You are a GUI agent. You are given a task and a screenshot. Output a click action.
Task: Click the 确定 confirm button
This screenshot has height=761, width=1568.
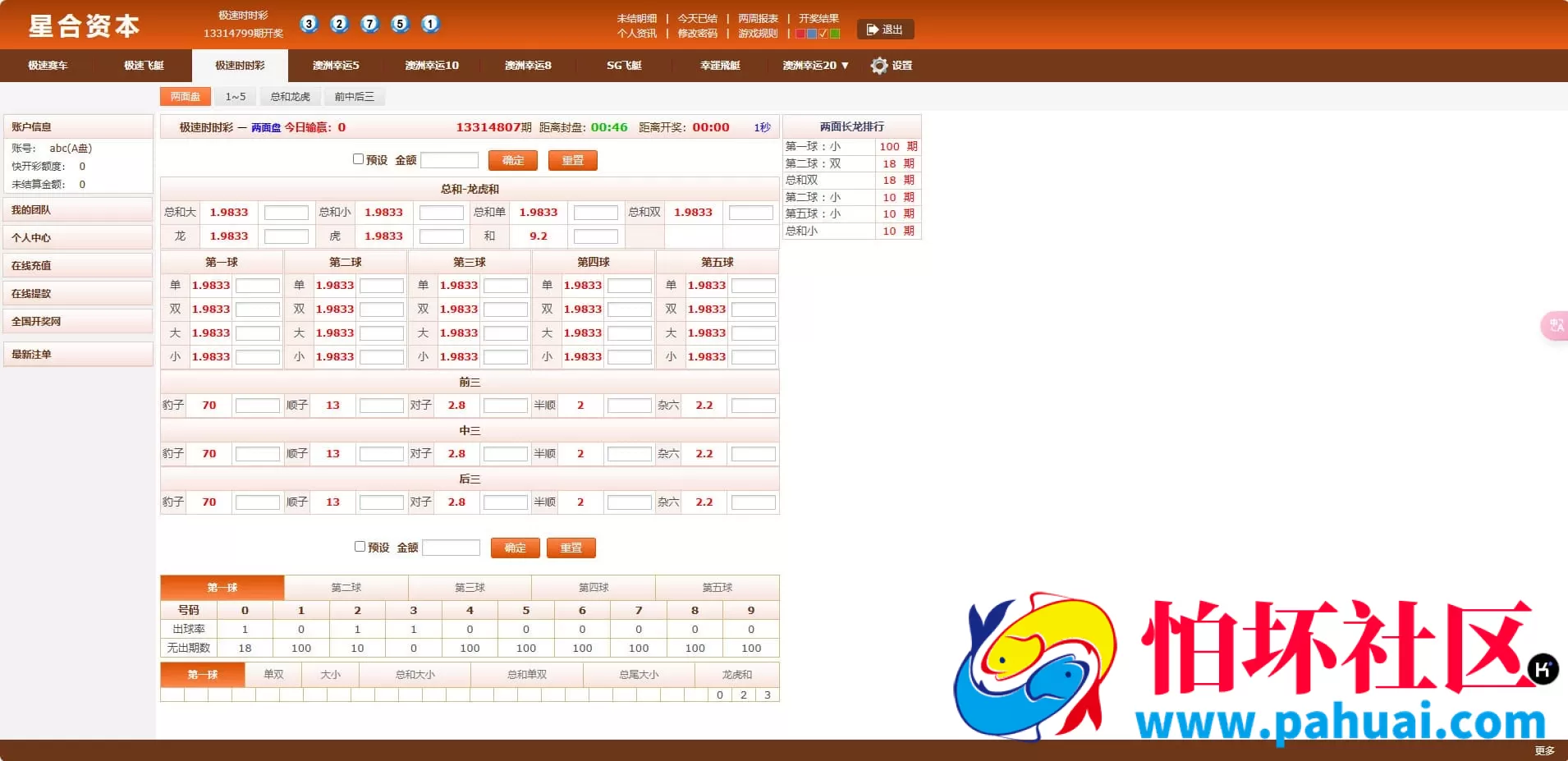tap(512, 160)
